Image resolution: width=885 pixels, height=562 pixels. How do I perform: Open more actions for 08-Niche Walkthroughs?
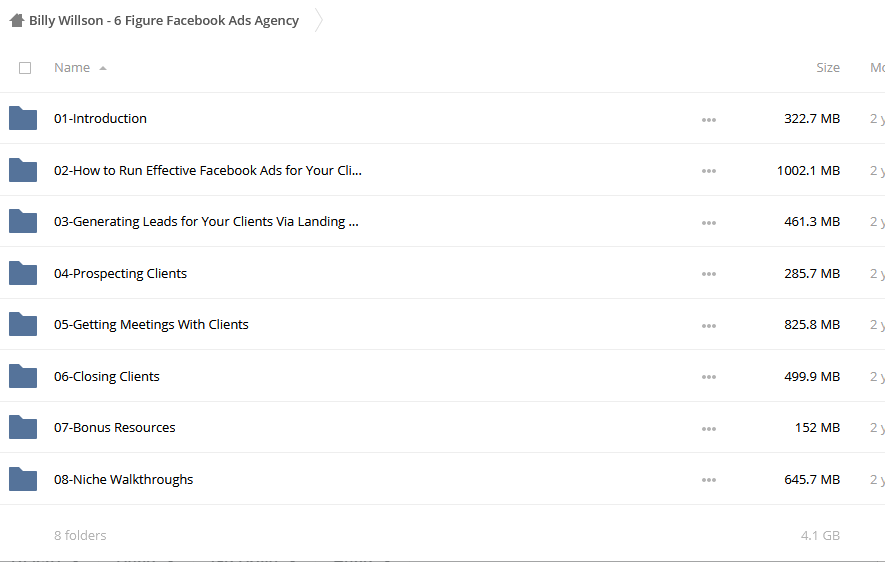pos(709,480)
